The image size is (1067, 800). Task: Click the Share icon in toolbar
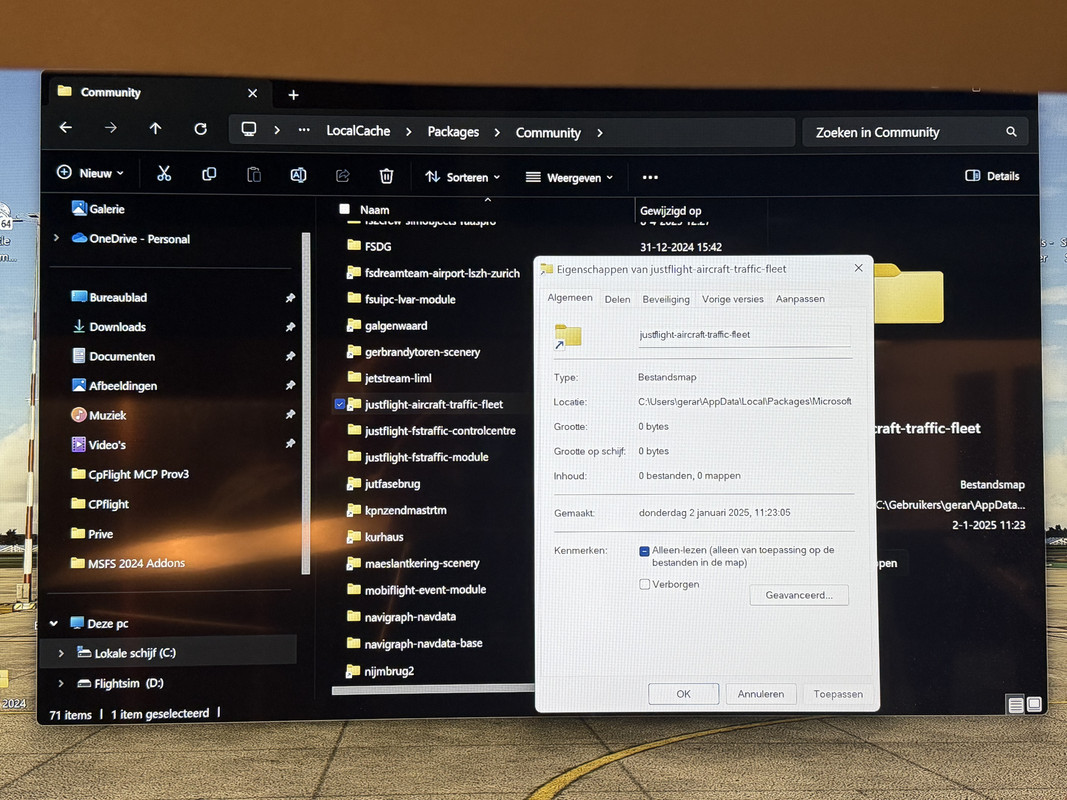point(342,176)
